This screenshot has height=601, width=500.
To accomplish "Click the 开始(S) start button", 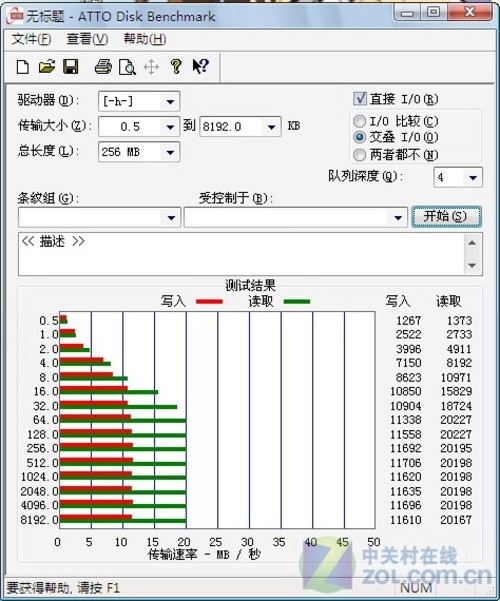I will coord(446,217).
